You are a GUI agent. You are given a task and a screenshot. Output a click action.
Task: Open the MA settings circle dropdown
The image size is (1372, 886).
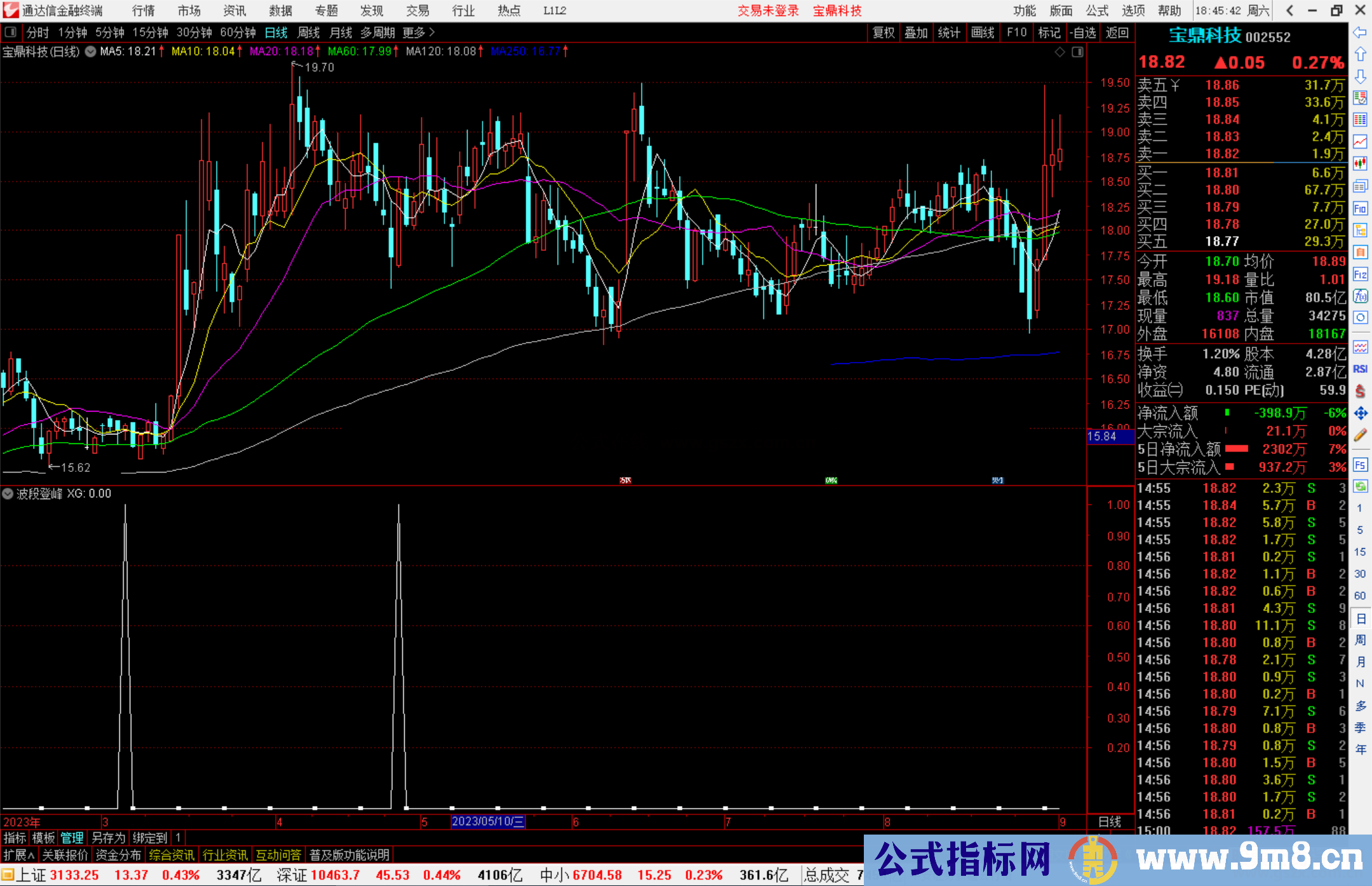click(x=90, y=51)
